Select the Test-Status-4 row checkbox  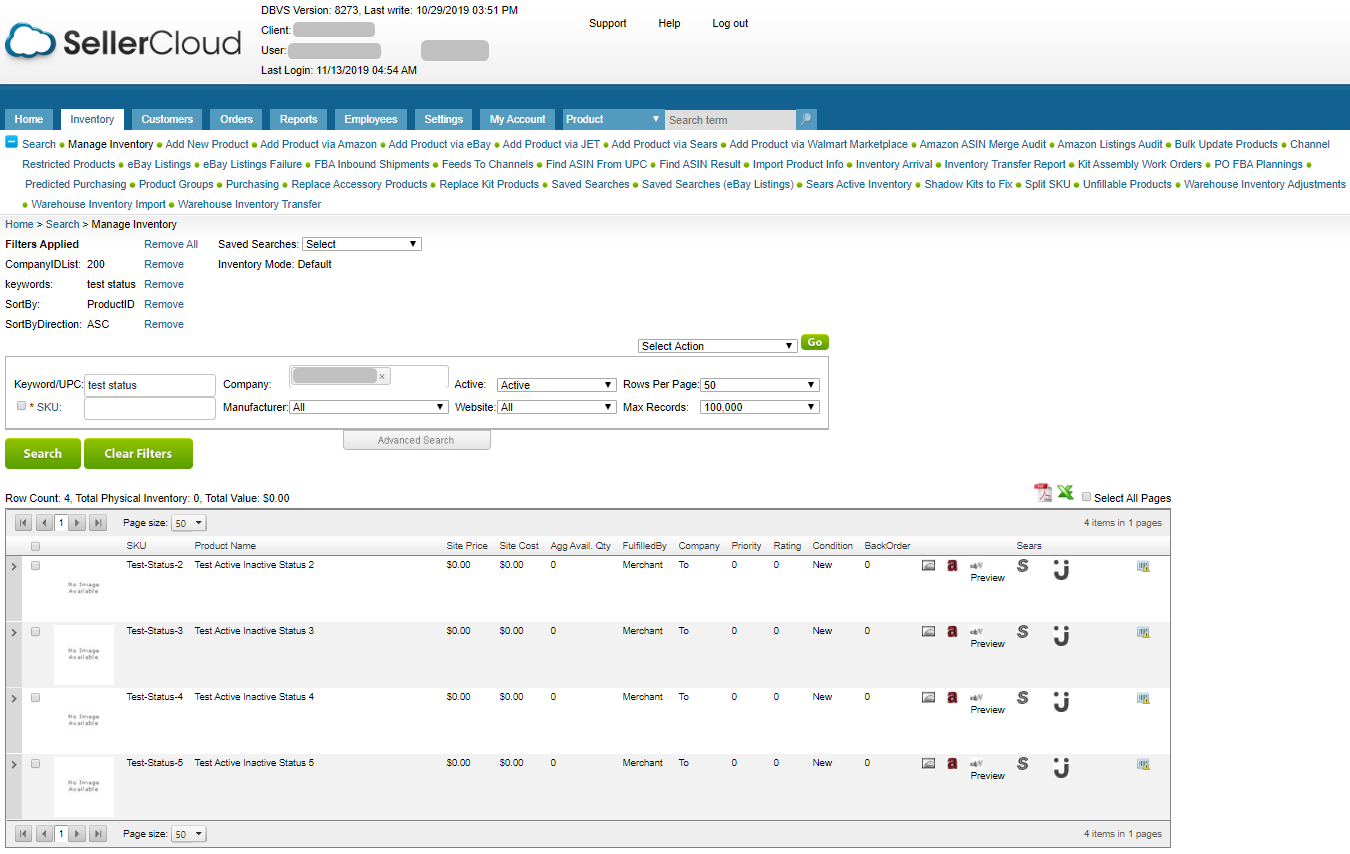[36, 698]
